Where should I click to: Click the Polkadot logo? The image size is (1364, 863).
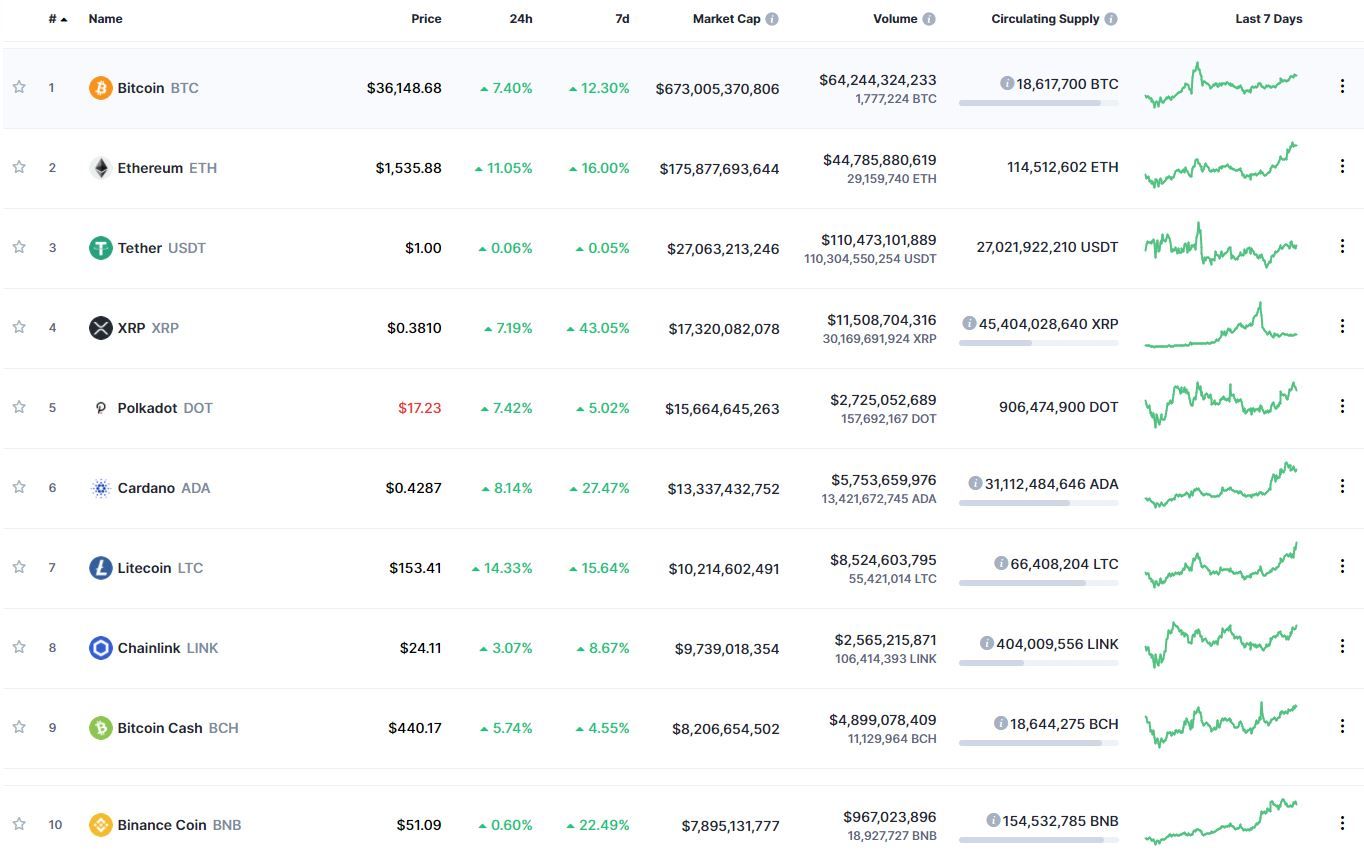click(100, 408)
